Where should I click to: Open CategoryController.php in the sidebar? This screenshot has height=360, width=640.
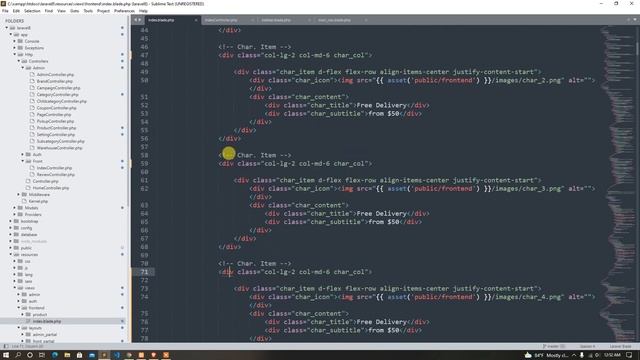pos(58,94)
